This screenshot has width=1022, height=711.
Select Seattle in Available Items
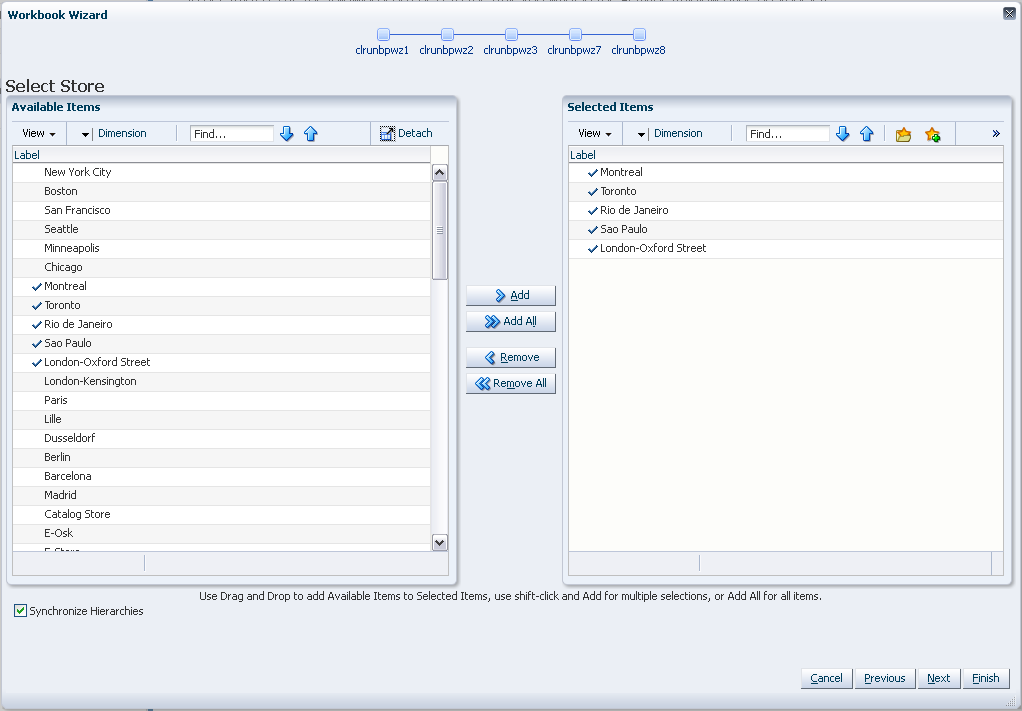pyautogui.click(x=222, y=229)
